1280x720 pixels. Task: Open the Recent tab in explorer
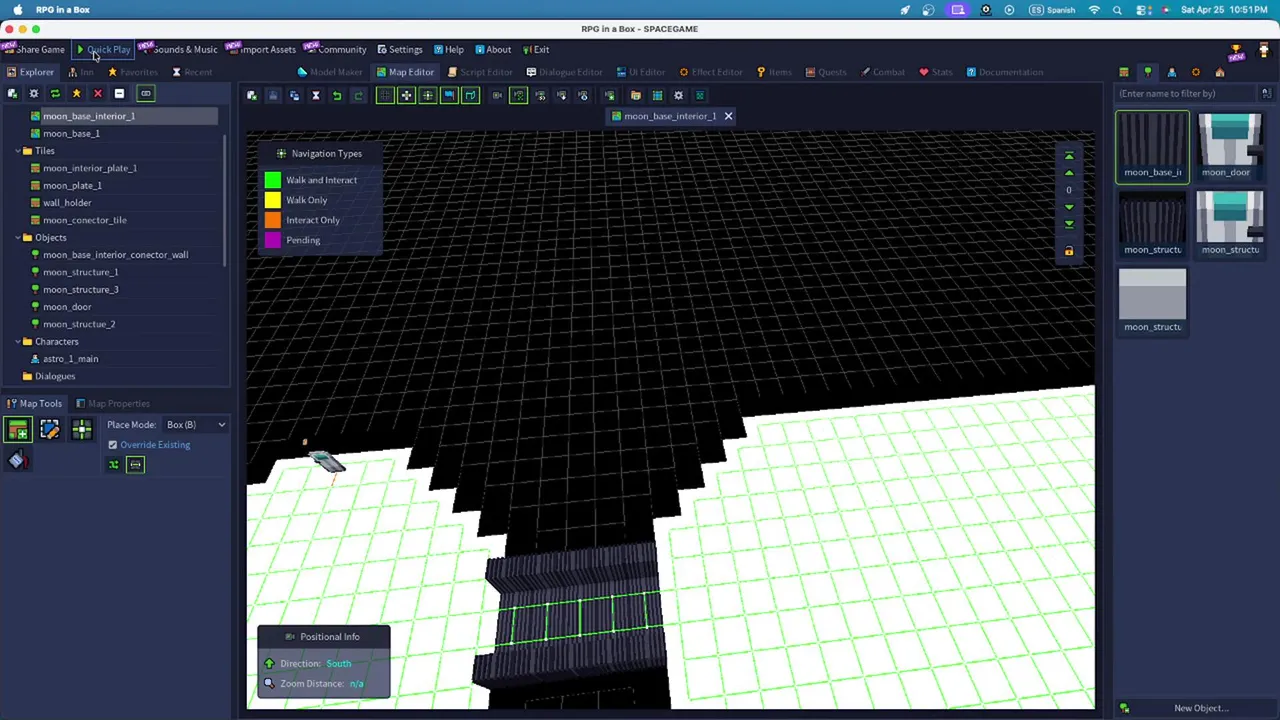192,72
